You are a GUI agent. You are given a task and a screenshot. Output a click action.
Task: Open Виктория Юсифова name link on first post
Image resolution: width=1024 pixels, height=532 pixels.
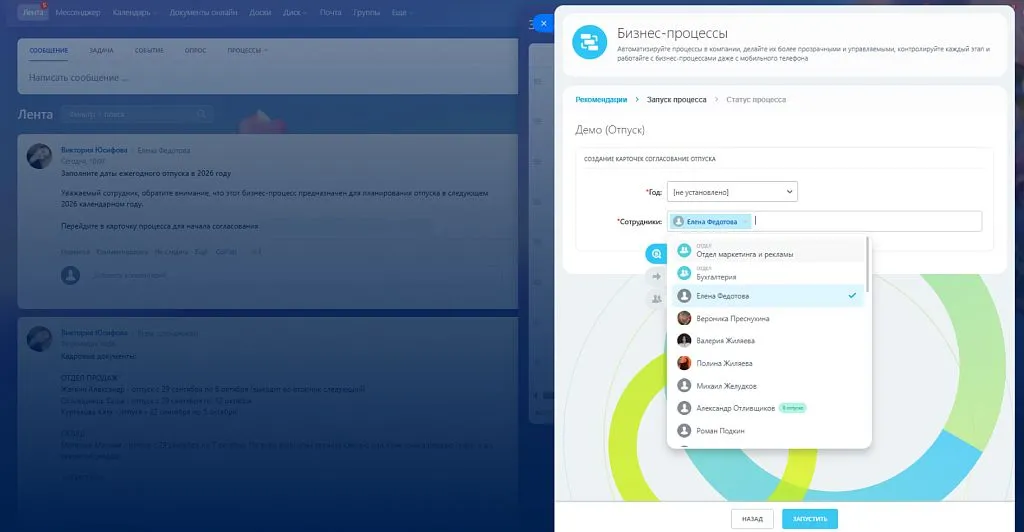(x=94, y=150)
